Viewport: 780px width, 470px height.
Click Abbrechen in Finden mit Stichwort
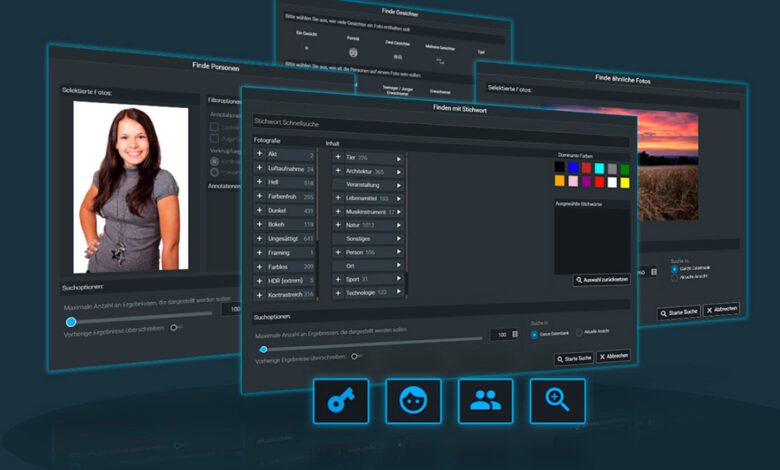click(613, 356)
